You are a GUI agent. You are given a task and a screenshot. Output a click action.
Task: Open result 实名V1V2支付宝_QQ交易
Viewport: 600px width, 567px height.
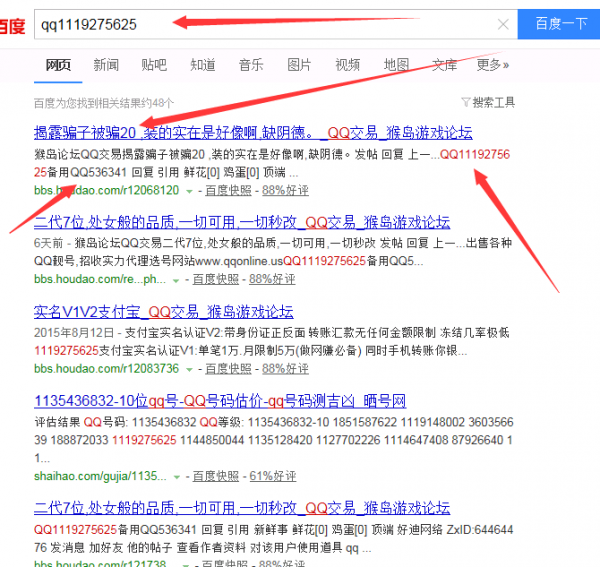point(163,312)
